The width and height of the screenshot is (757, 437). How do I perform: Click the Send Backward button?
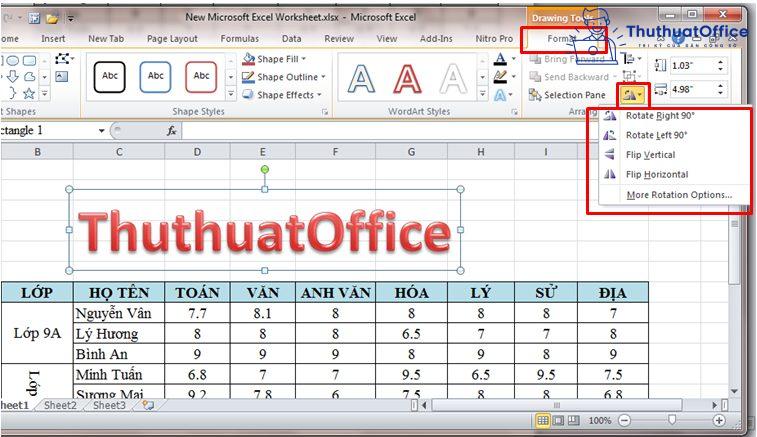click(x=570, y=77)
